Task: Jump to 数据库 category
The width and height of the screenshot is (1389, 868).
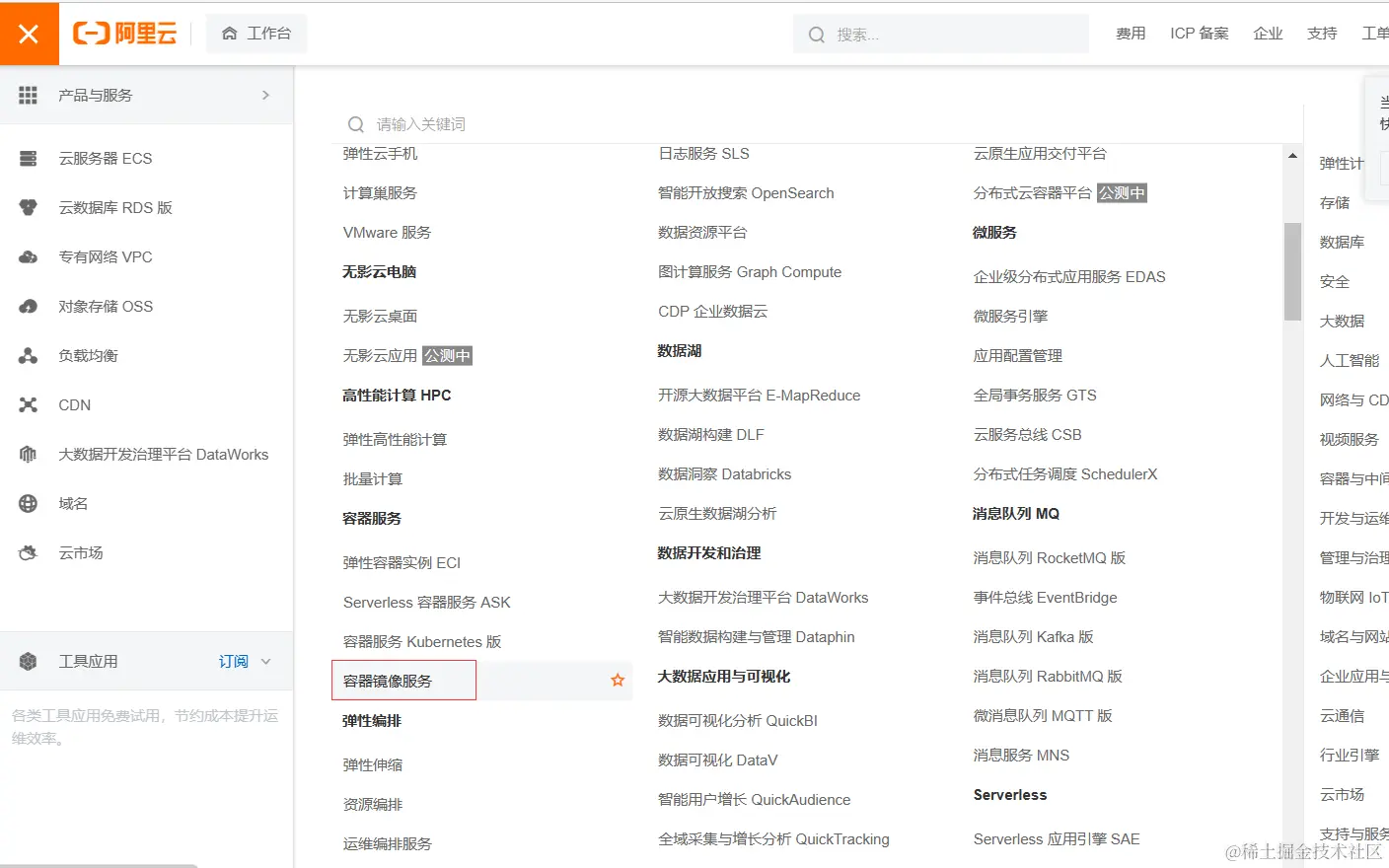Action: (x=1342, y=242)
